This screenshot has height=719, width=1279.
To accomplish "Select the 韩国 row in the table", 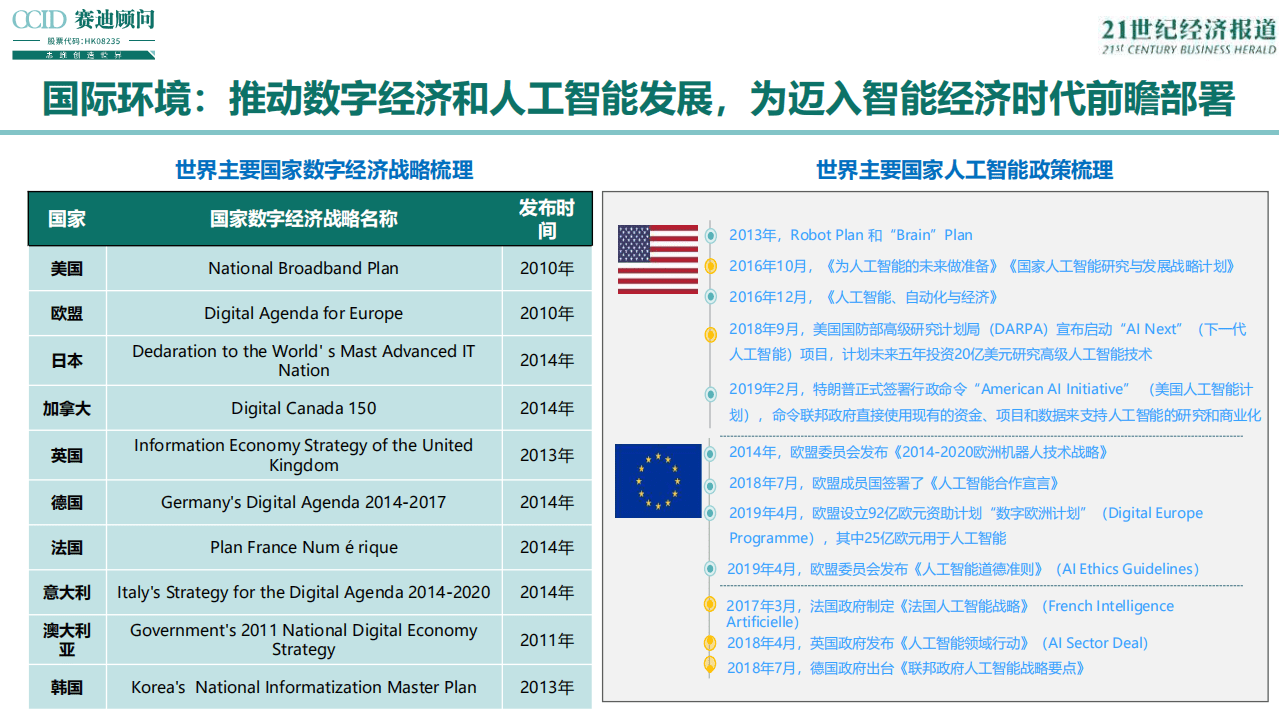I will [x=66, y=687].
